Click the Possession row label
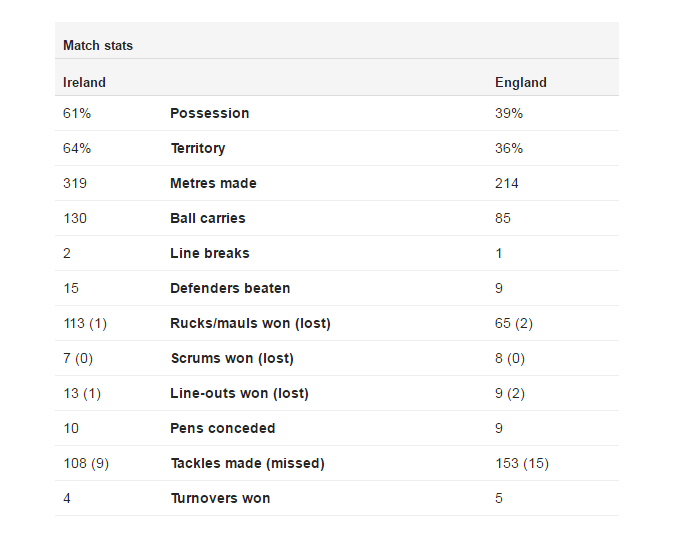Screen dimensions: 680x543 pos(209,113)
